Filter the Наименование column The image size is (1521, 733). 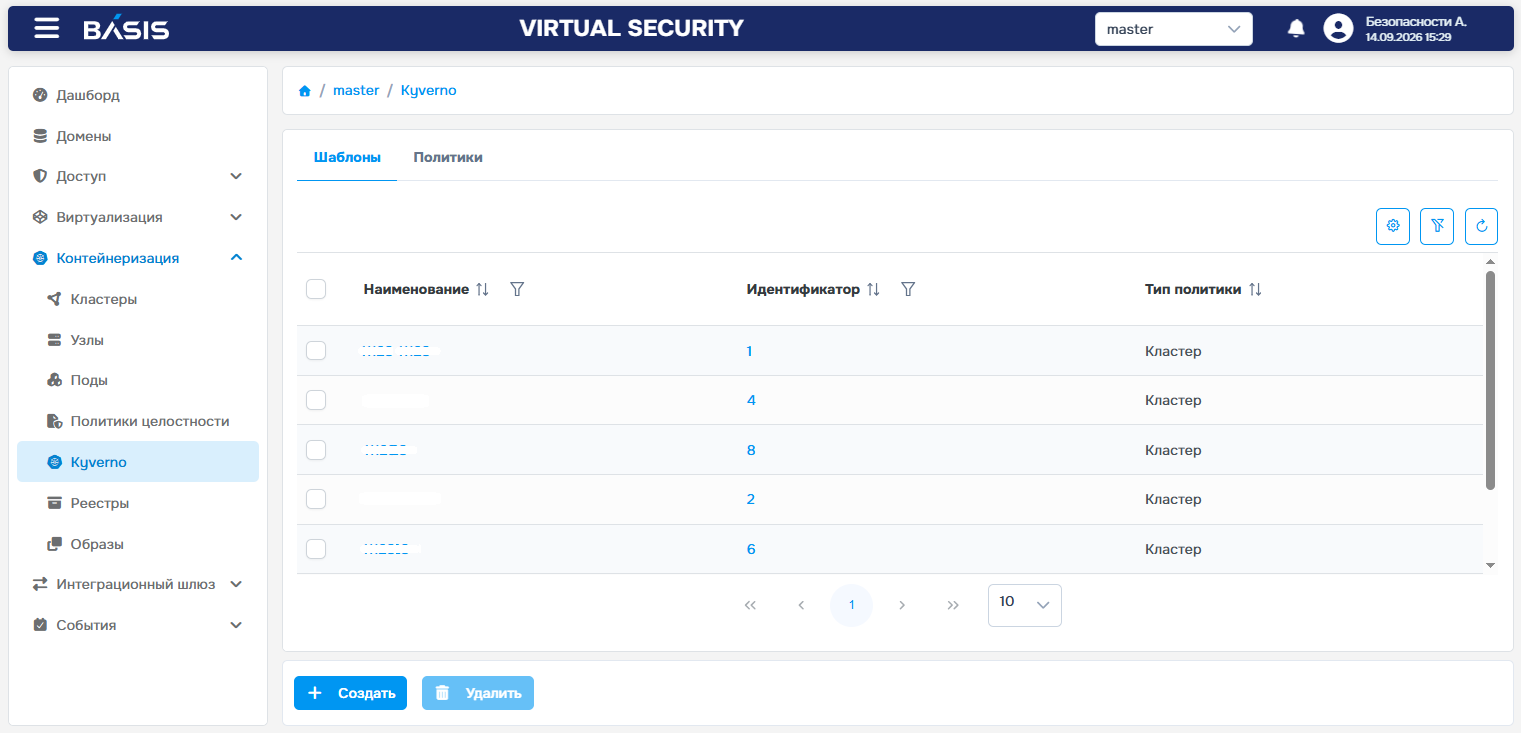(x=517, y=289)
